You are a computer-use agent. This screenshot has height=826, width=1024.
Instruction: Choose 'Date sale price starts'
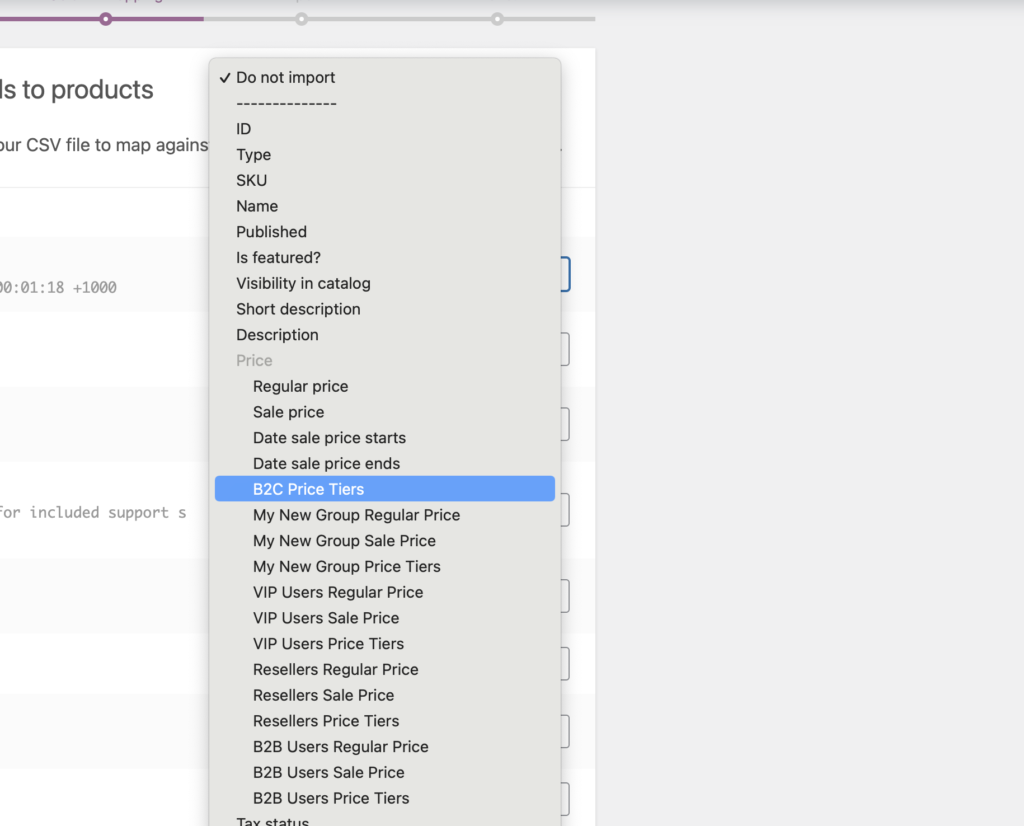coord(385,437)
